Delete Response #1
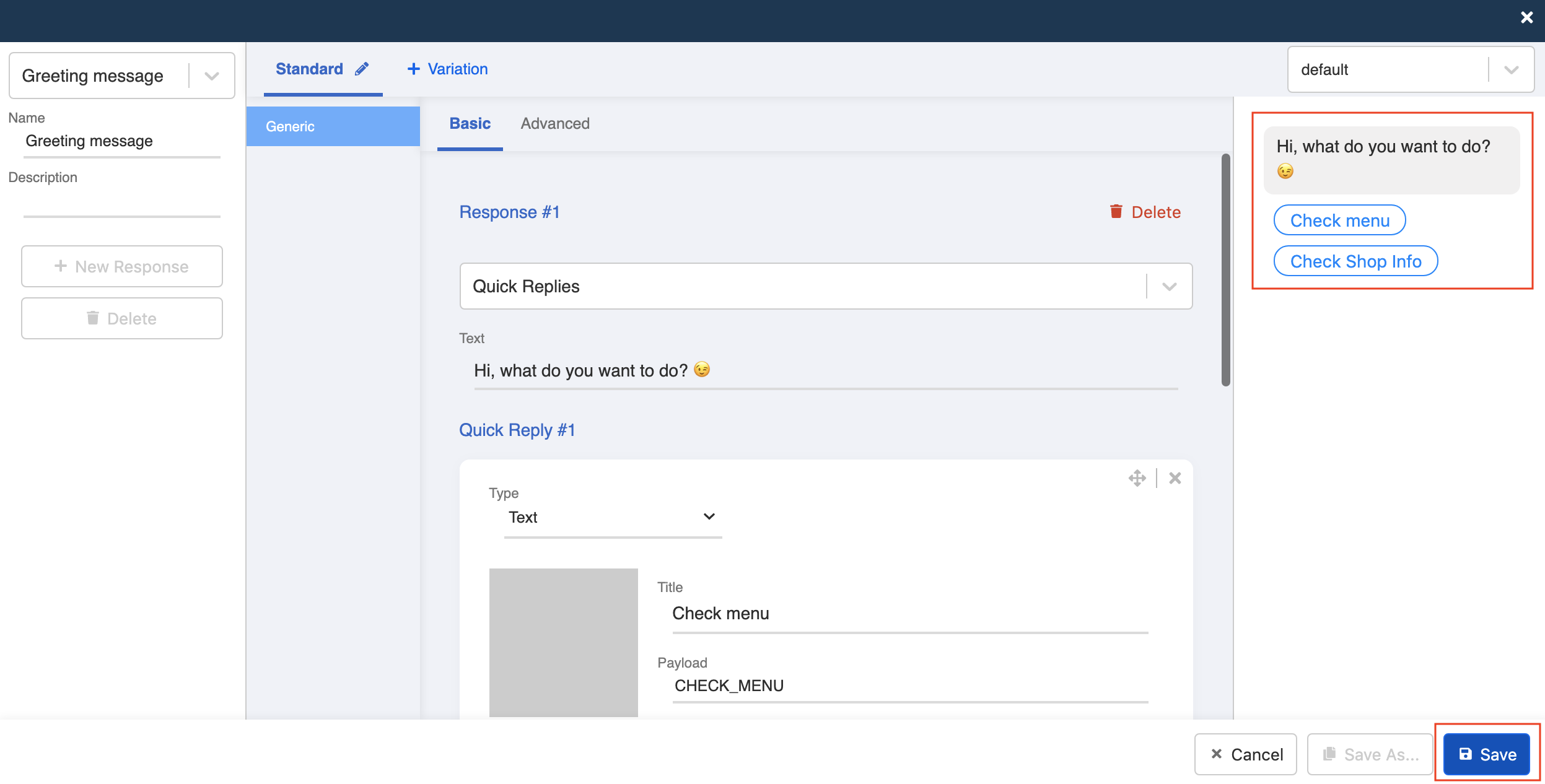Screen dimensions: 1545x784 1145,212
